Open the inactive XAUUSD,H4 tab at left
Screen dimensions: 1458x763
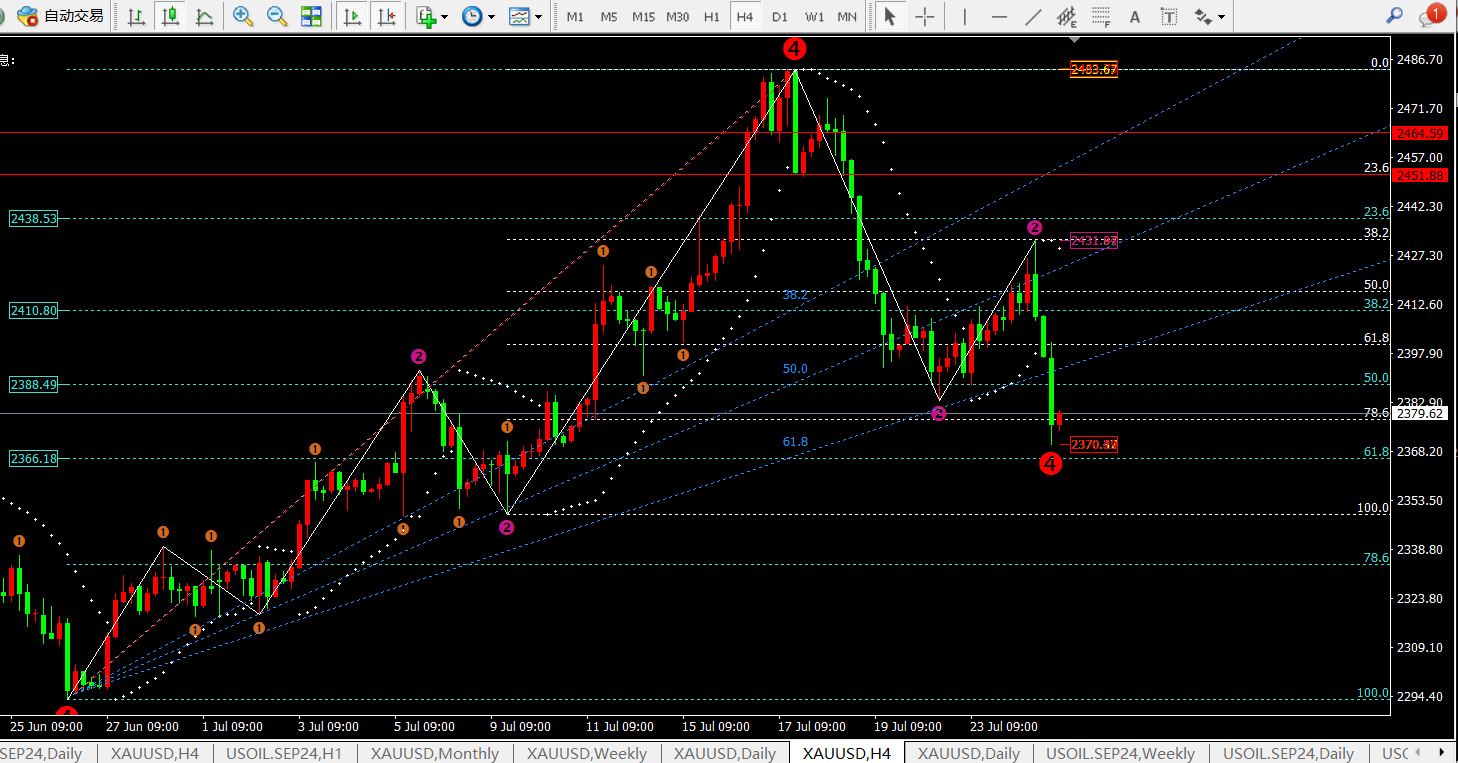(x=155, y=753)
